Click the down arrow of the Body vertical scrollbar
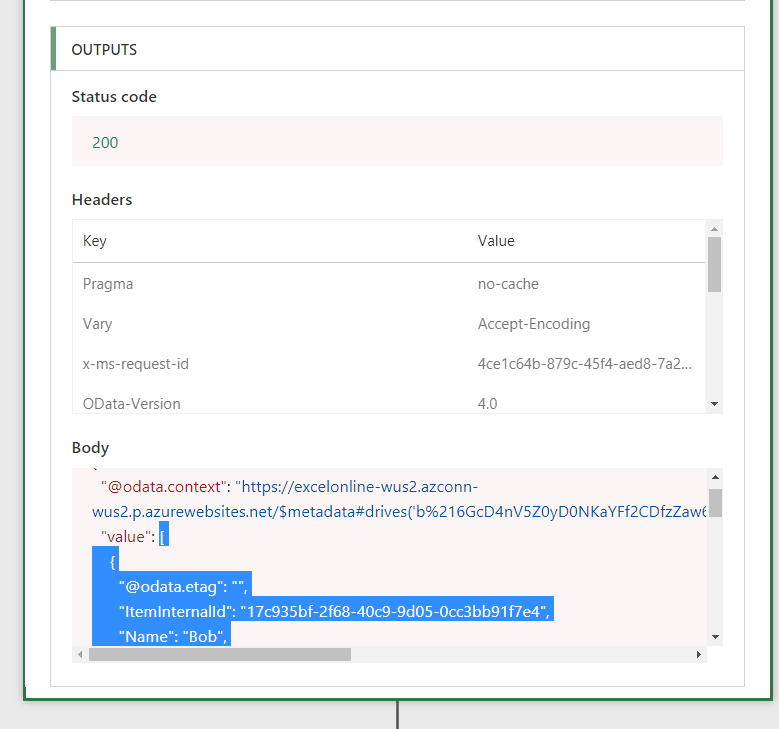 pyautogui.click(x=714, y=636)
